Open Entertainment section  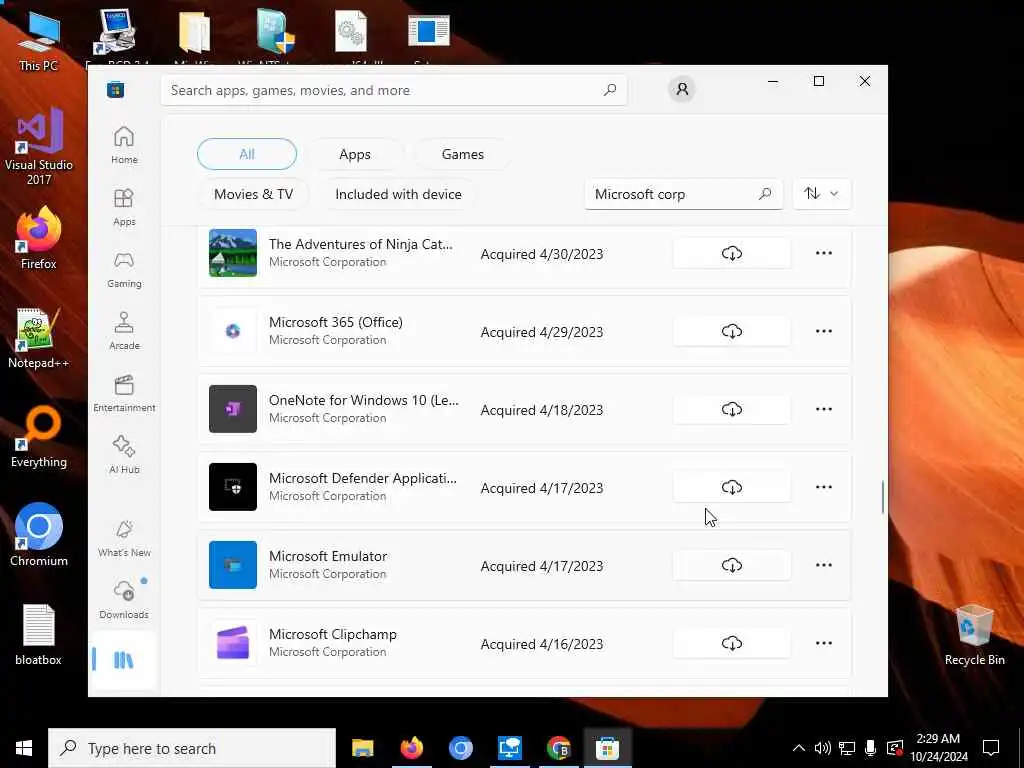click(x=124, y=393)
